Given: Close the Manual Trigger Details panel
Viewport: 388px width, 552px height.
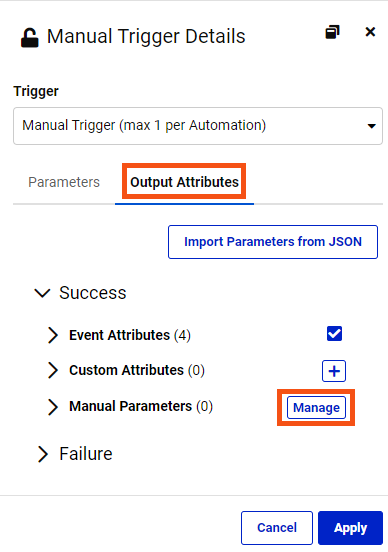Looking at the screenshot, I should [x=370, y=32].
